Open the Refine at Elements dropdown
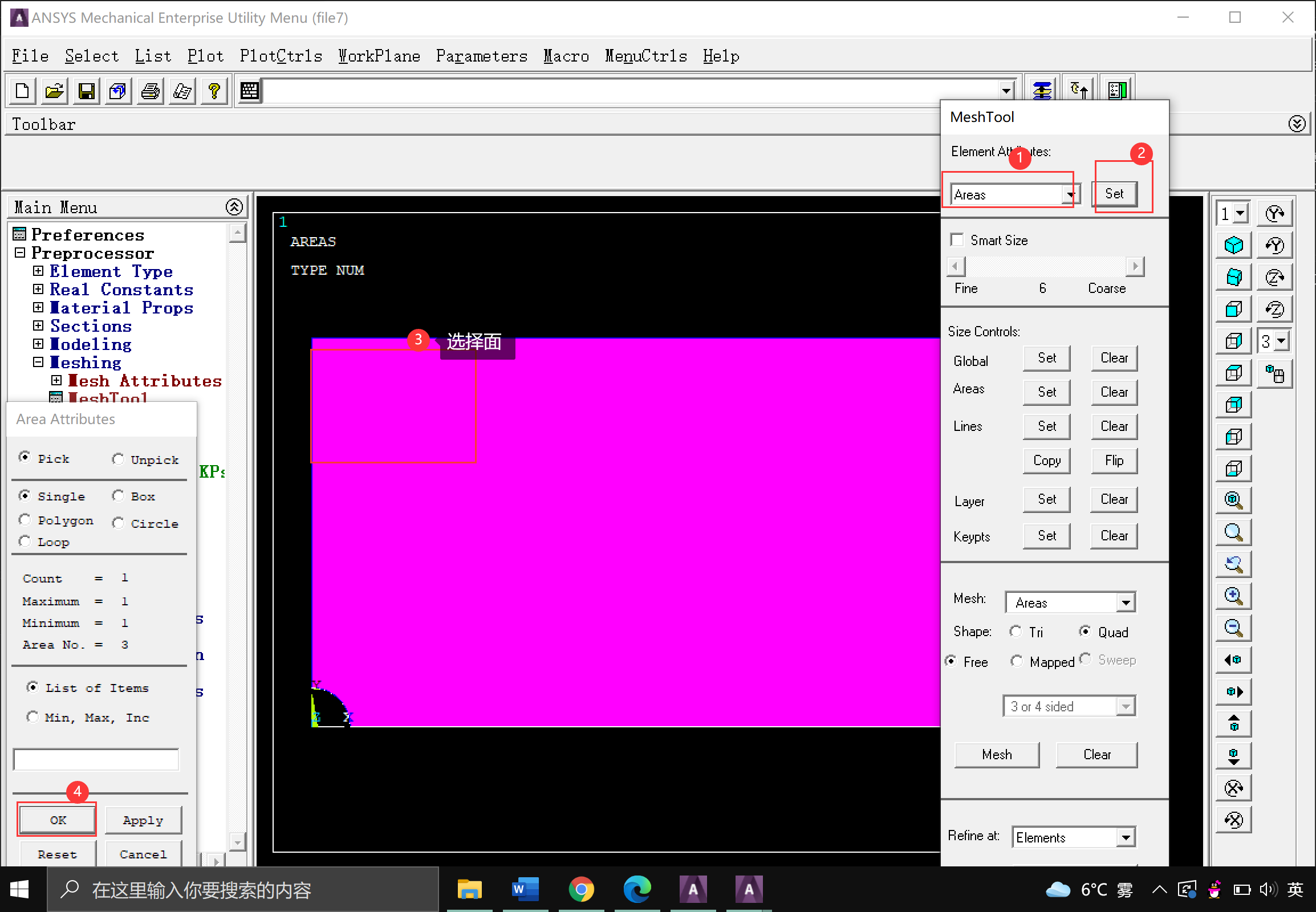Screen dimensions: 1316x912 (x=1125, y=837)
